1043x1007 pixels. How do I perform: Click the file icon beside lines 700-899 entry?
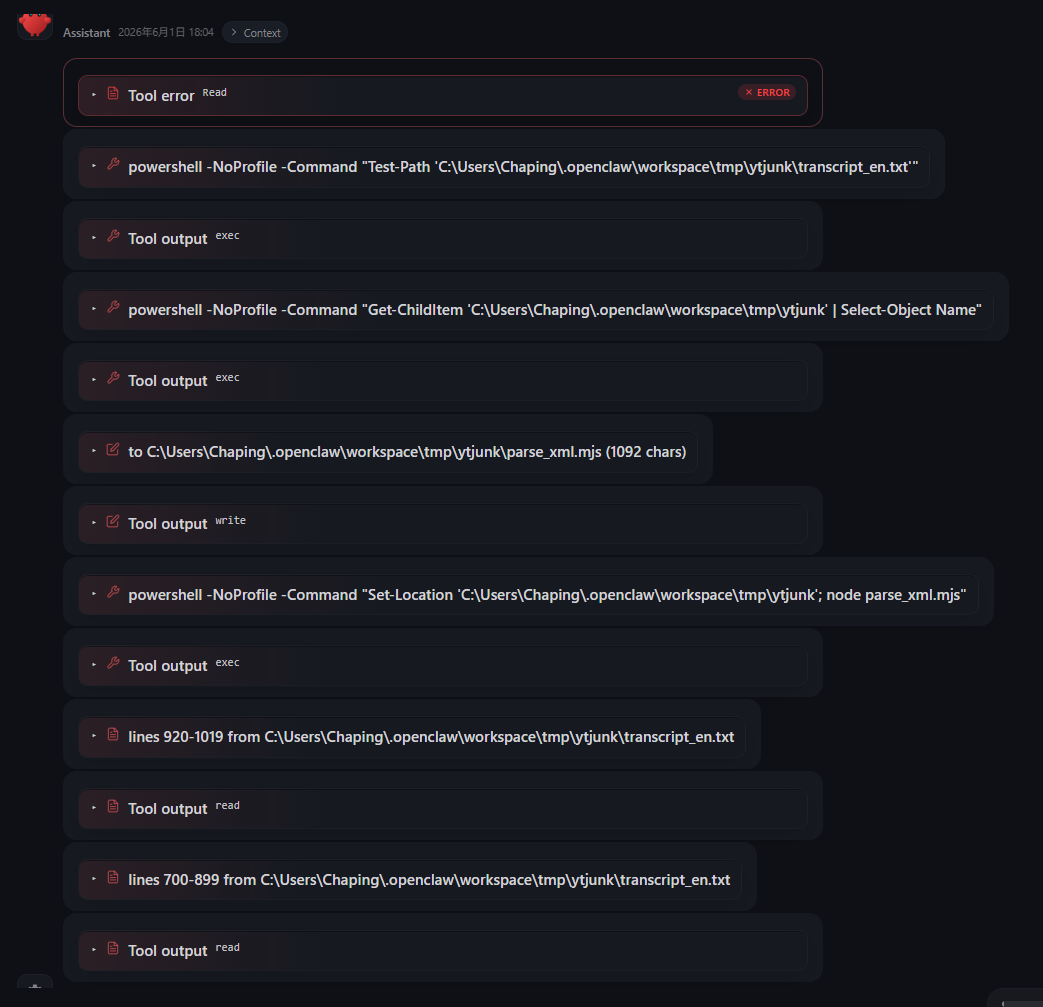coord(113,877)
